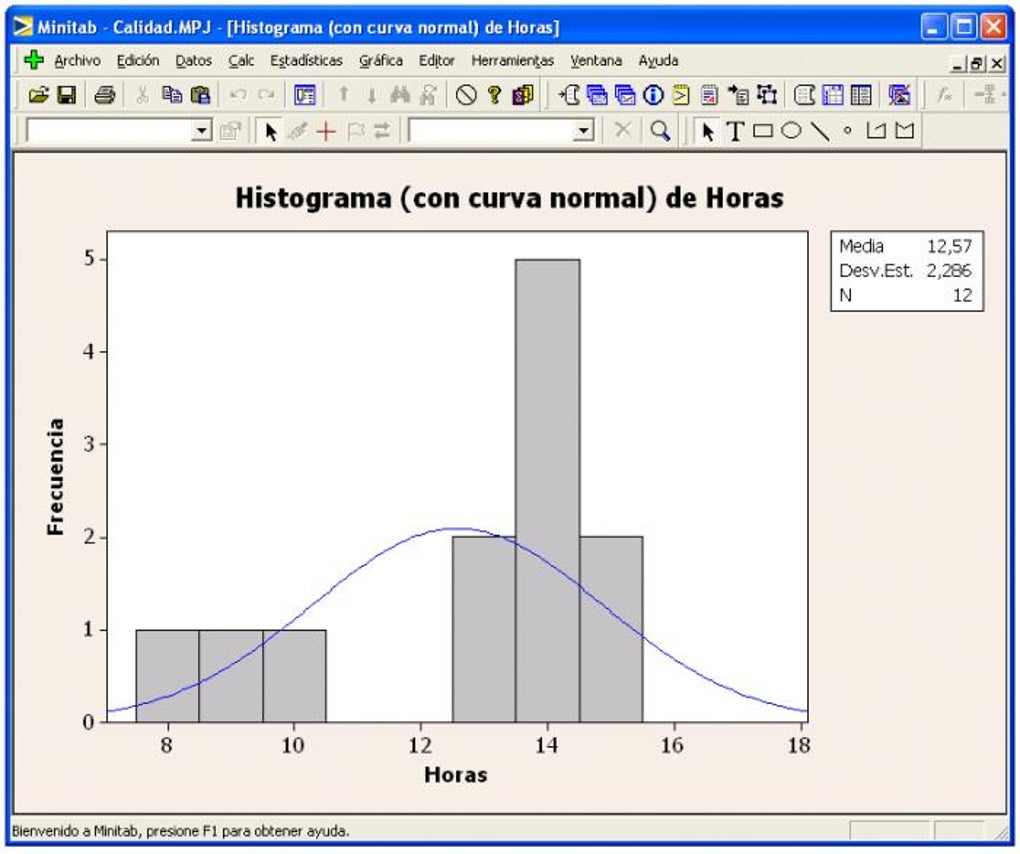Open the Datos menu
1020x854 pixels.
coord(193,60)
